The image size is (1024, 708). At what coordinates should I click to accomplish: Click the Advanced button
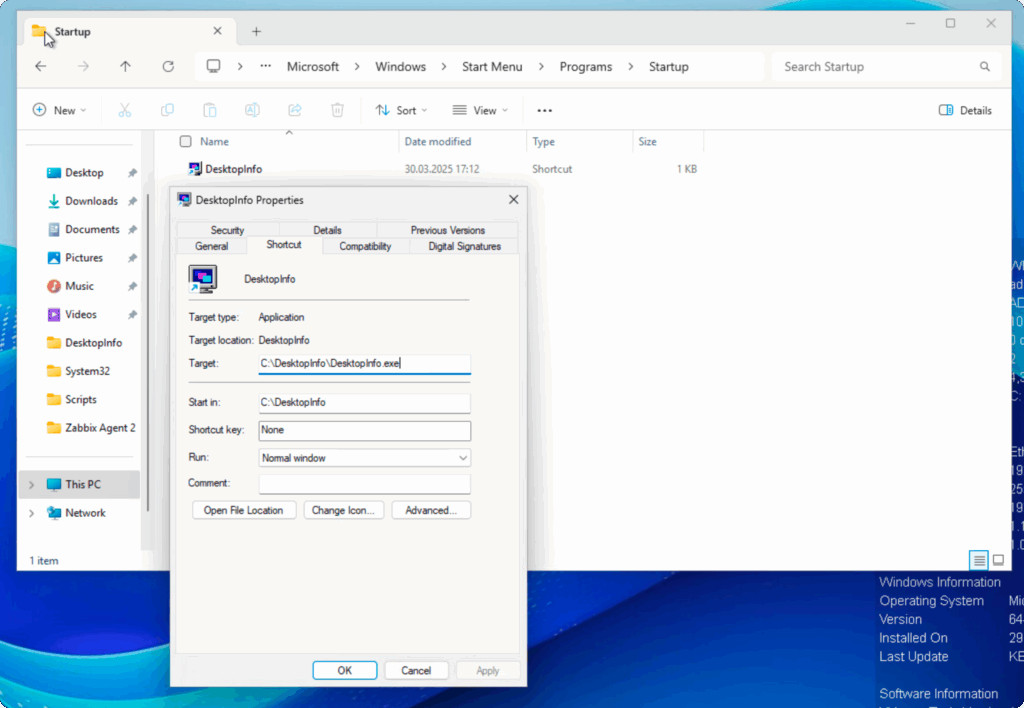(431, 510)
